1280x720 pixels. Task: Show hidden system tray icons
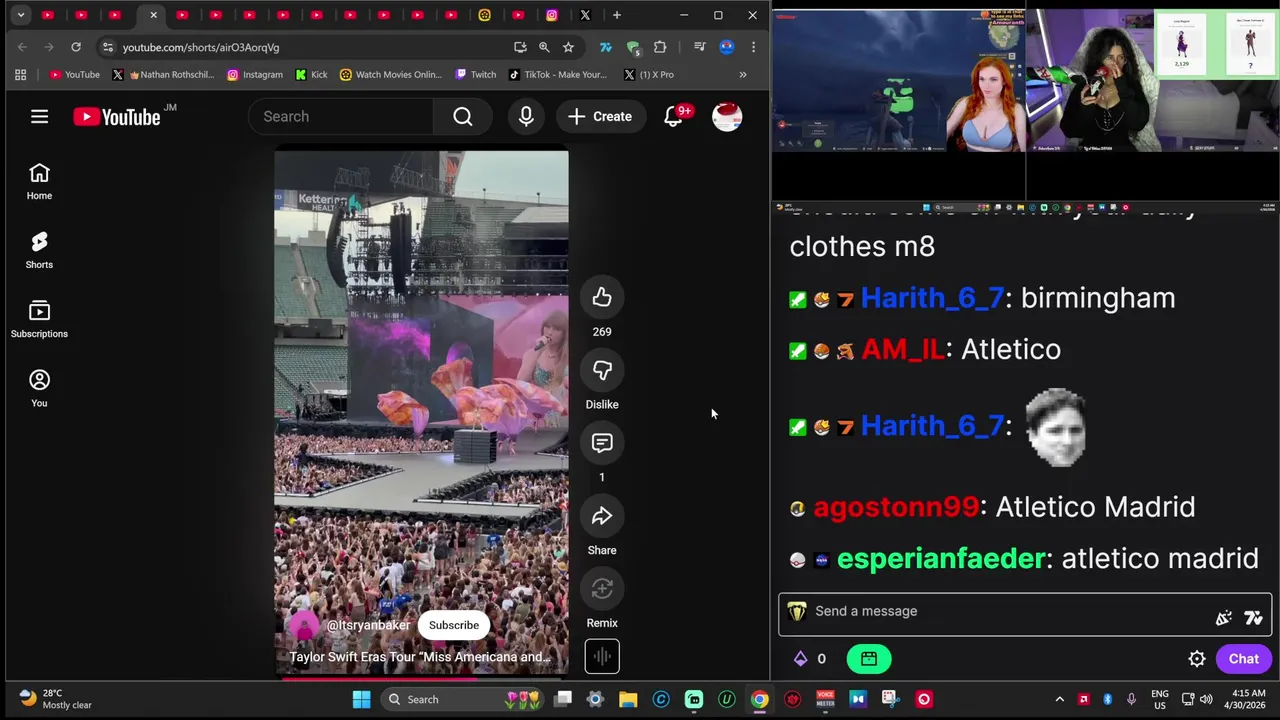(x=1059, y=699)
